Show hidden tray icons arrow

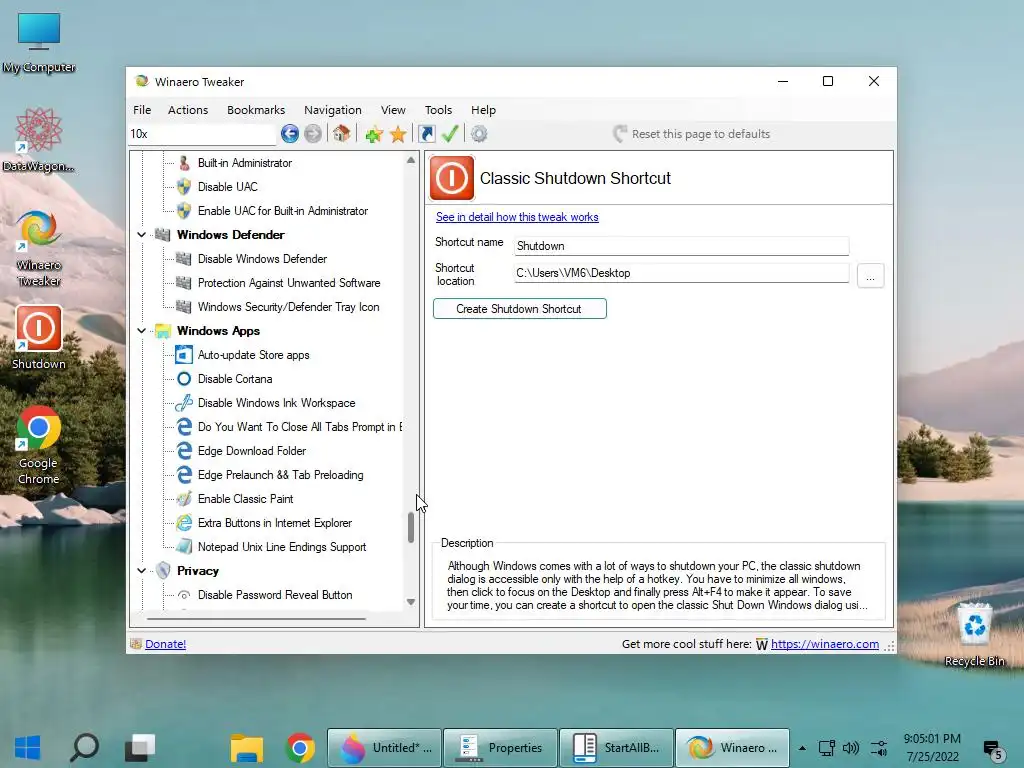(x=802, y=748)
